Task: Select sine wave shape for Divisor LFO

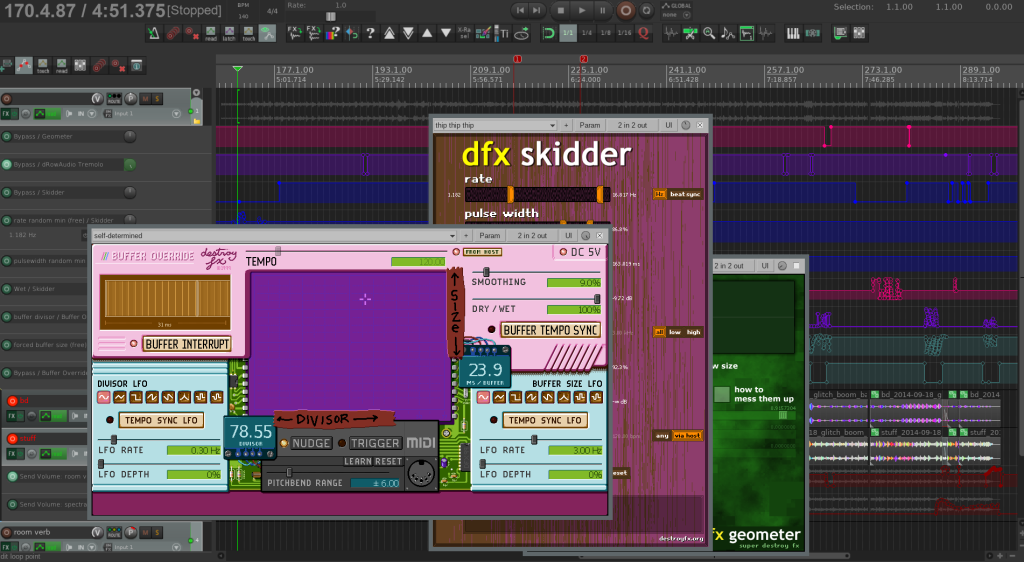Action: pos(104,398)
